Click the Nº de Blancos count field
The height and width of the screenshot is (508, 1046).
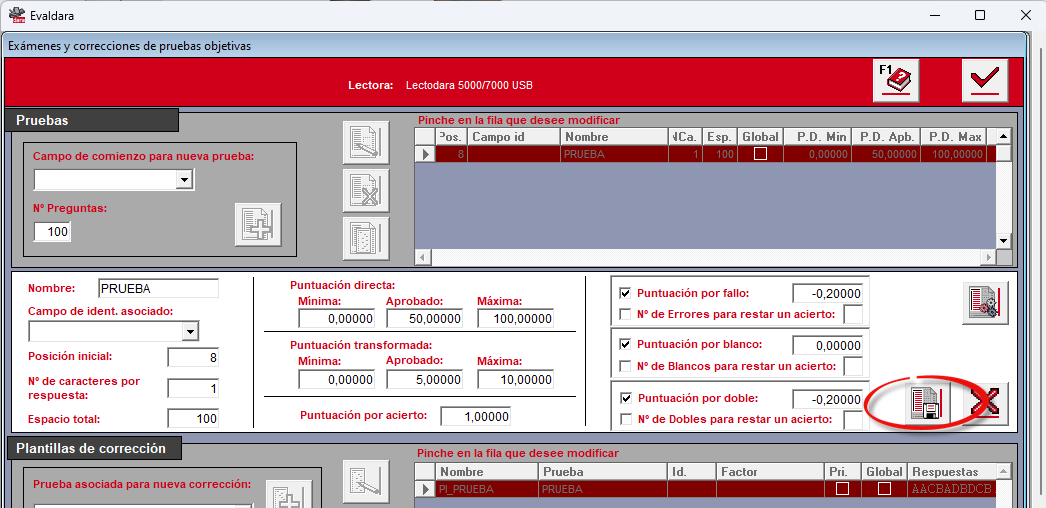coord(853,366)
